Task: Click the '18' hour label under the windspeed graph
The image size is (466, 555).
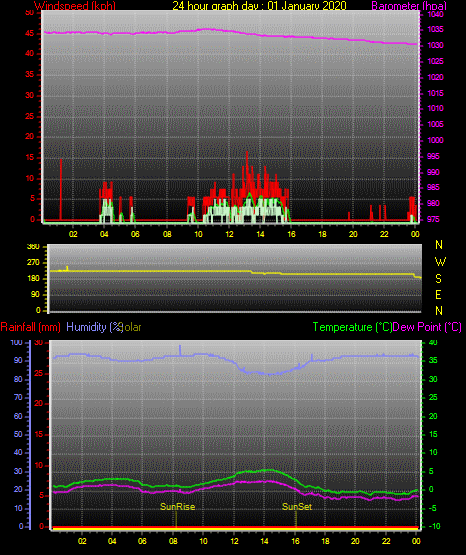Action: [x=322, y=234]
